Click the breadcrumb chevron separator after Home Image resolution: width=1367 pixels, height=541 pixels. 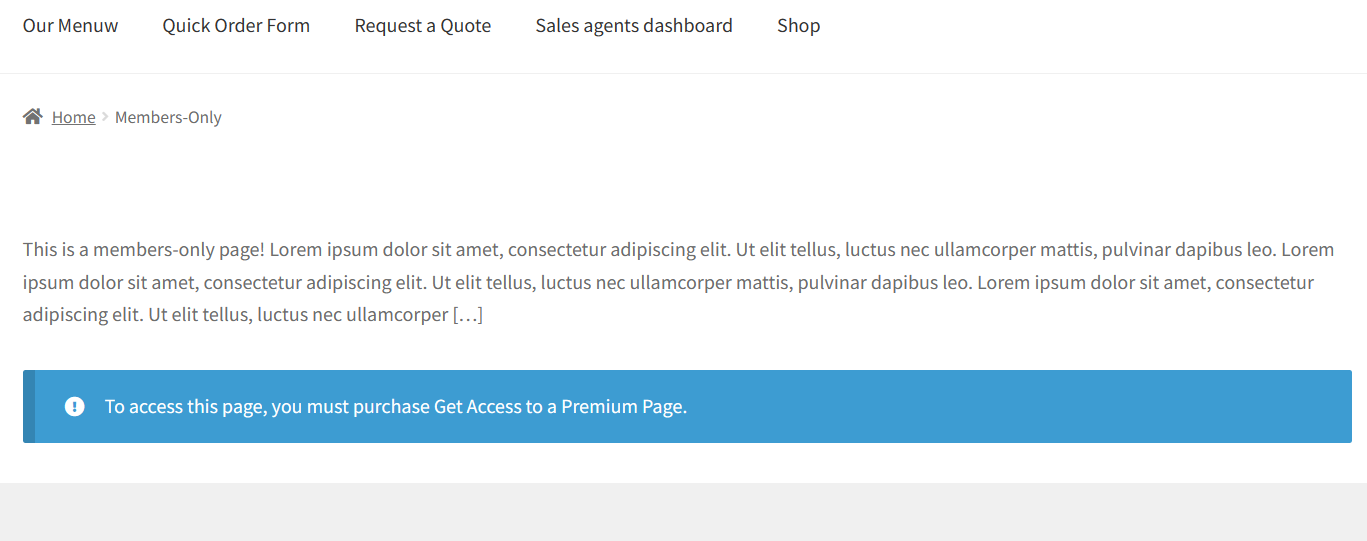pyautogui.click(x=105, y=118)
